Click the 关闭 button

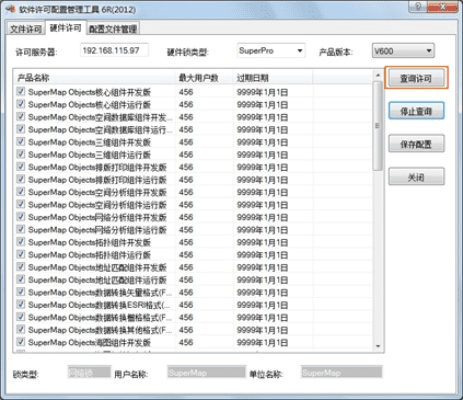click(416, 176)
